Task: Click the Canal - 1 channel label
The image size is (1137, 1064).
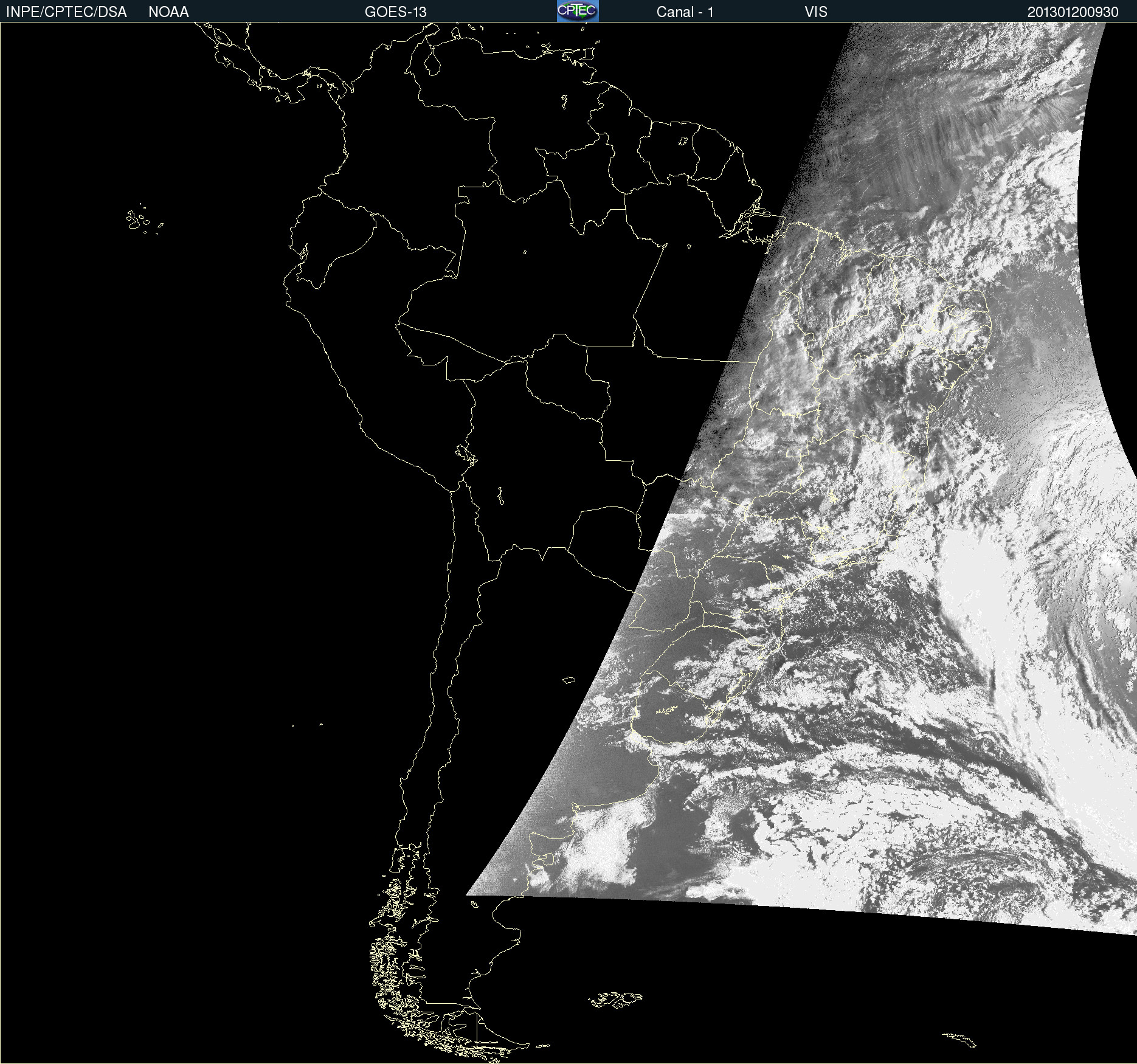Action: click(685, 12)
